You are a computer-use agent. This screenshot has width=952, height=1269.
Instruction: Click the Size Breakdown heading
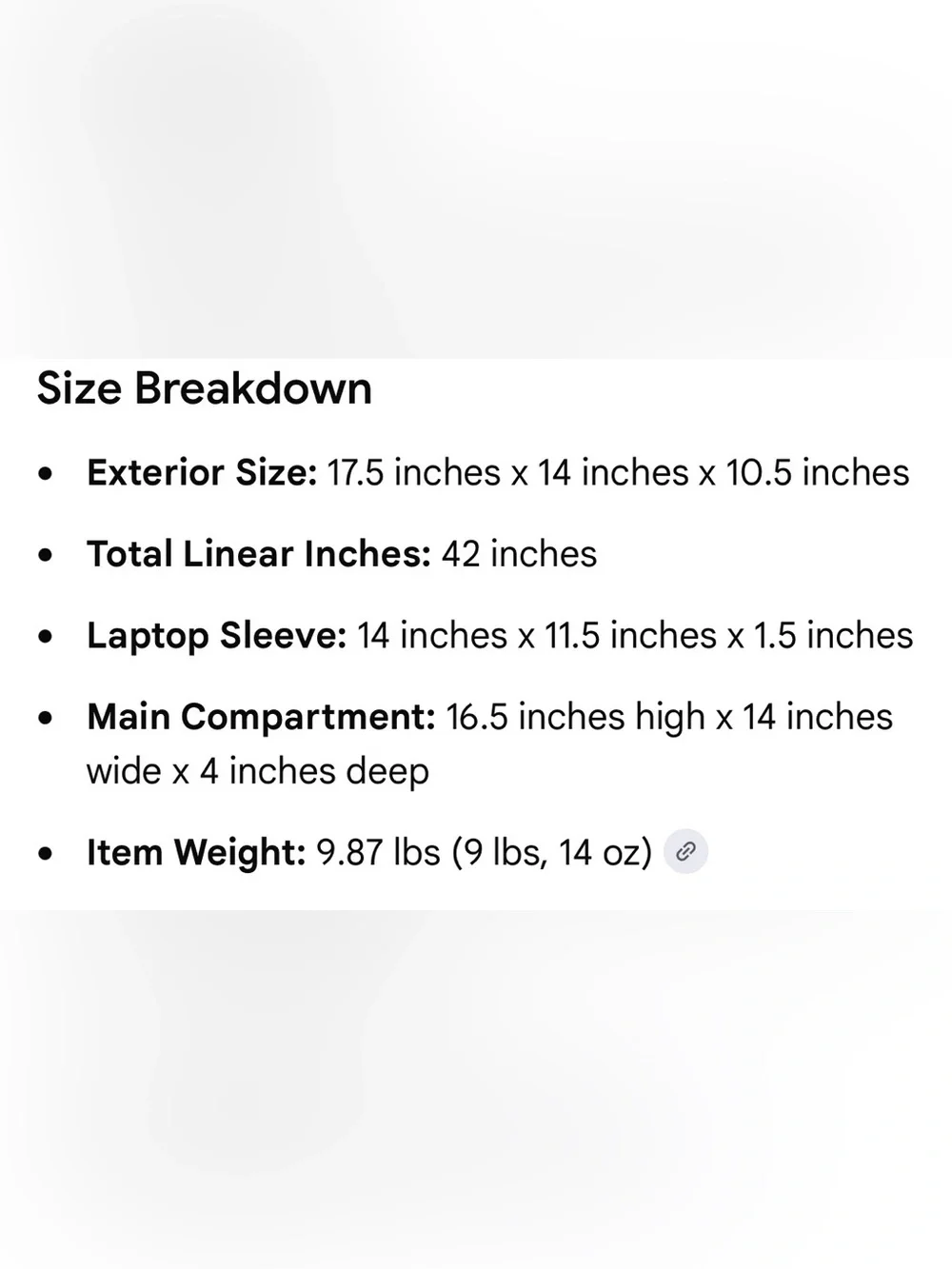coord(205,388)
